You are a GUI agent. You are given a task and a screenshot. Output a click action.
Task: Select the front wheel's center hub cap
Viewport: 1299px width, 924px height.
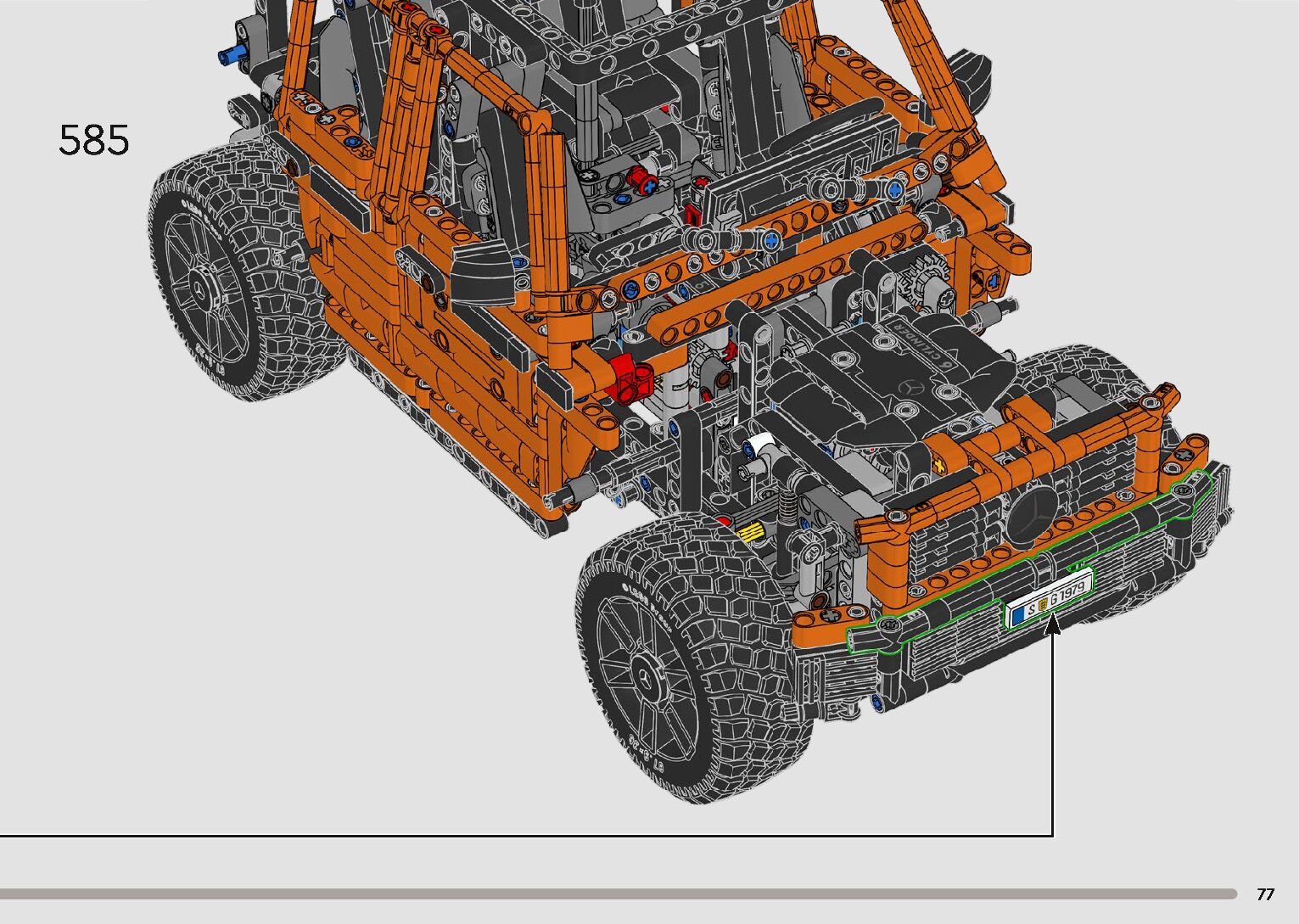643,678
